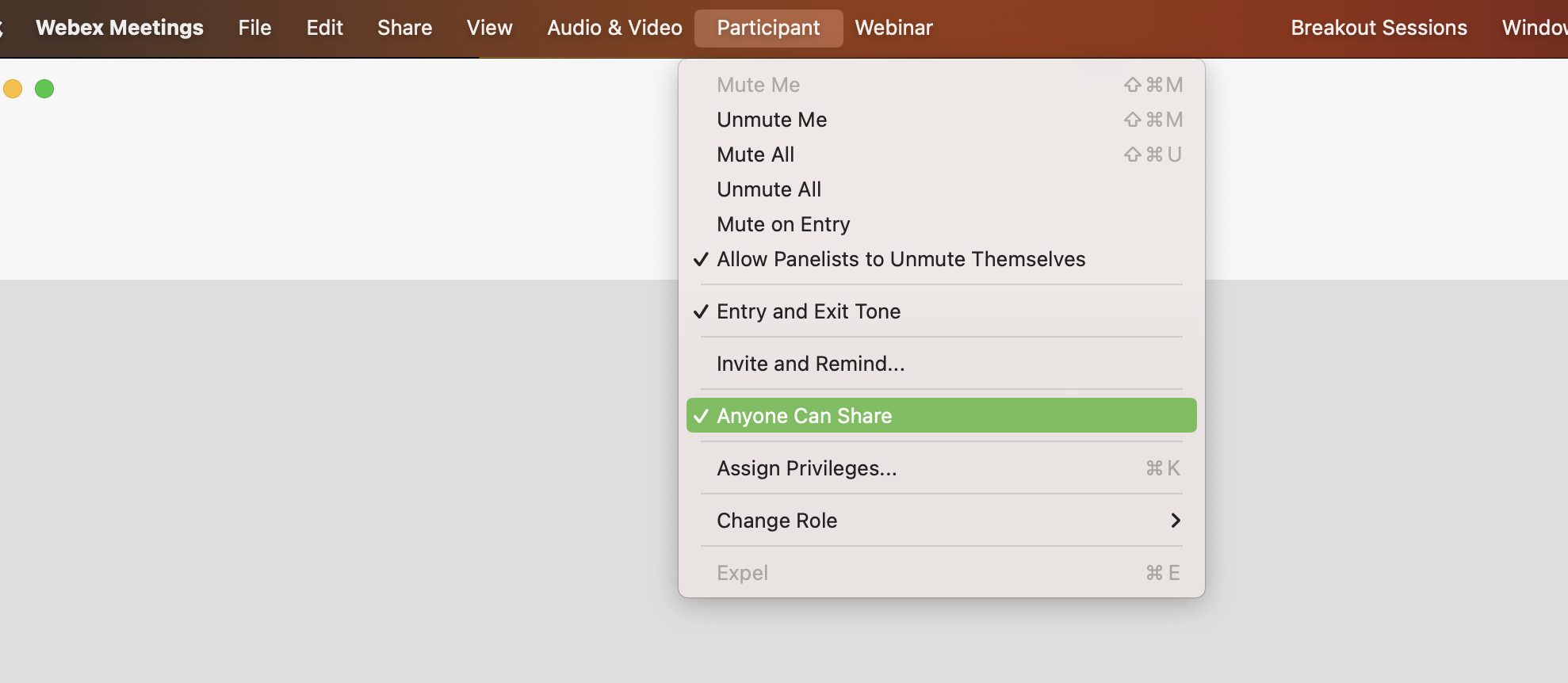1568x683 pixels.
Task: Open the Breakout Sessions menu
Action: 1379,28
